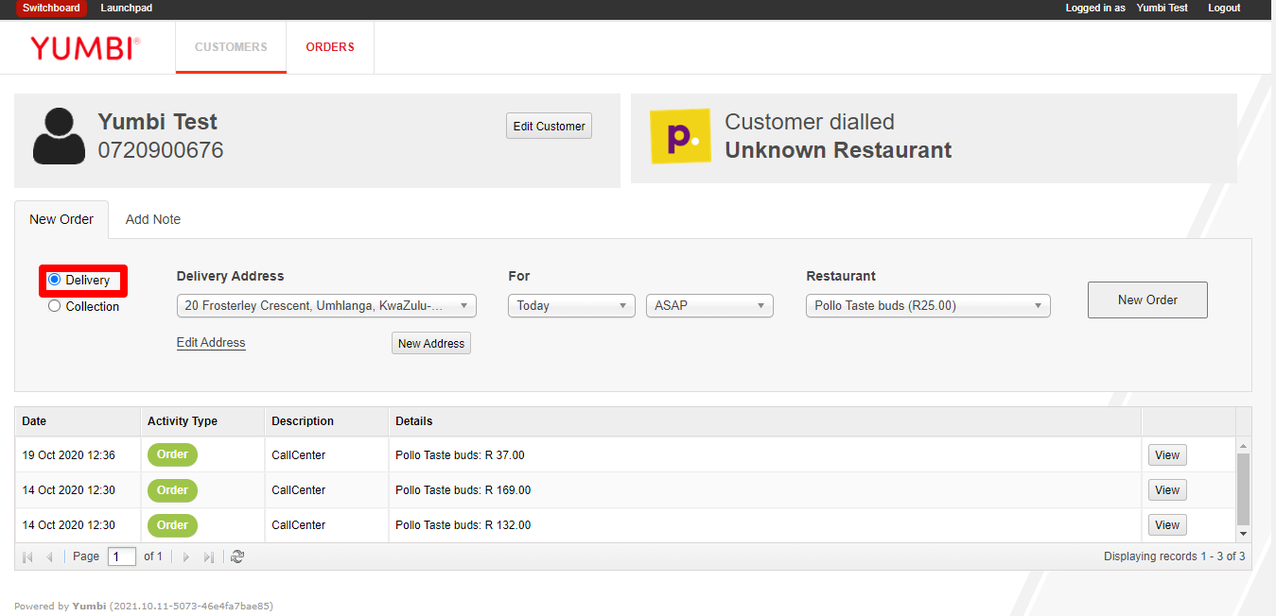Go to previous page of records
The height and width of the screenshot is (616, 1276).
coord(50,557)
